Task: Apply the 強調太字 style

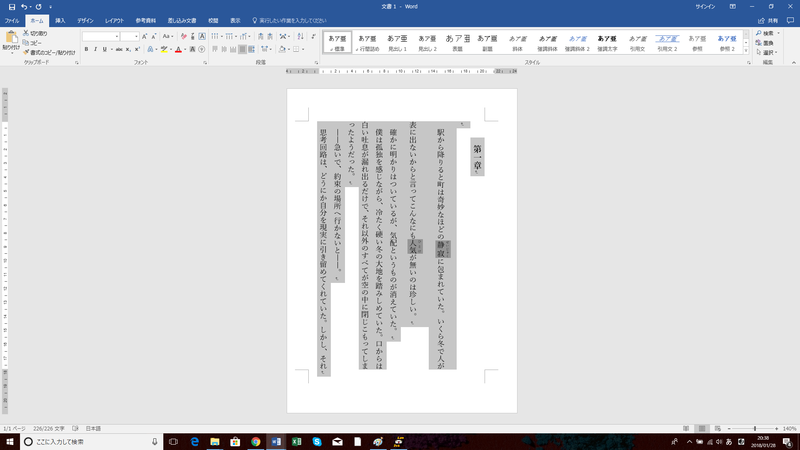Action: pos(607,42)
